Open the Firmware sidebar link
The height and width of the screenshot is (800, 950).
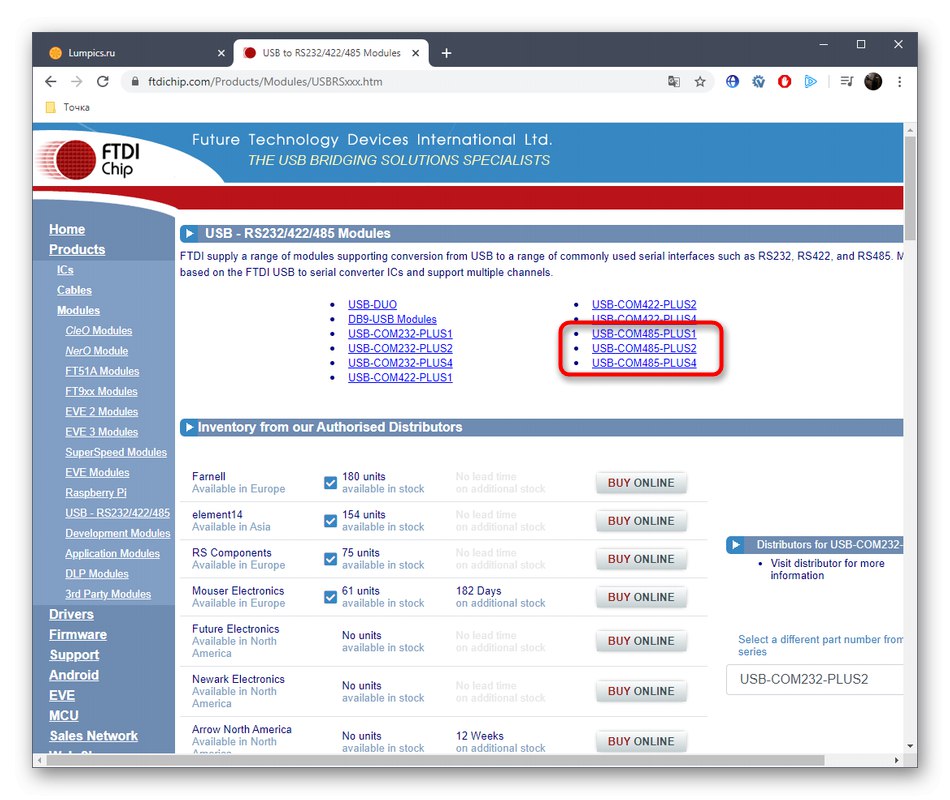tap(78, 635)
